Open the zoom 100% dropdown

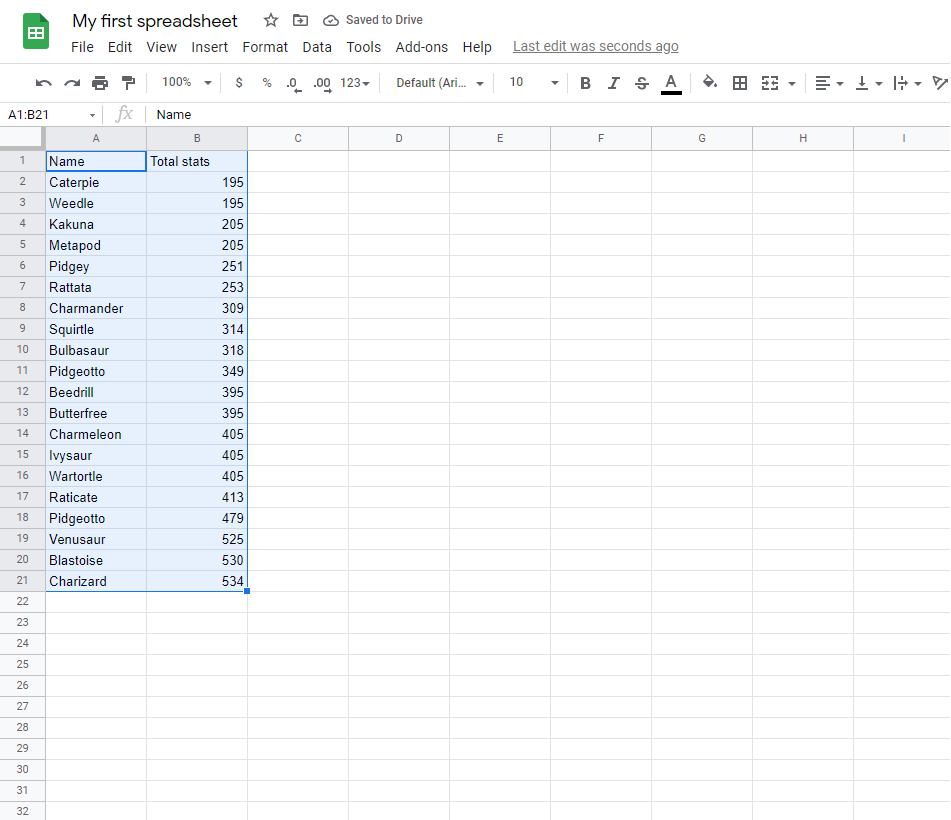click(187, 83)
